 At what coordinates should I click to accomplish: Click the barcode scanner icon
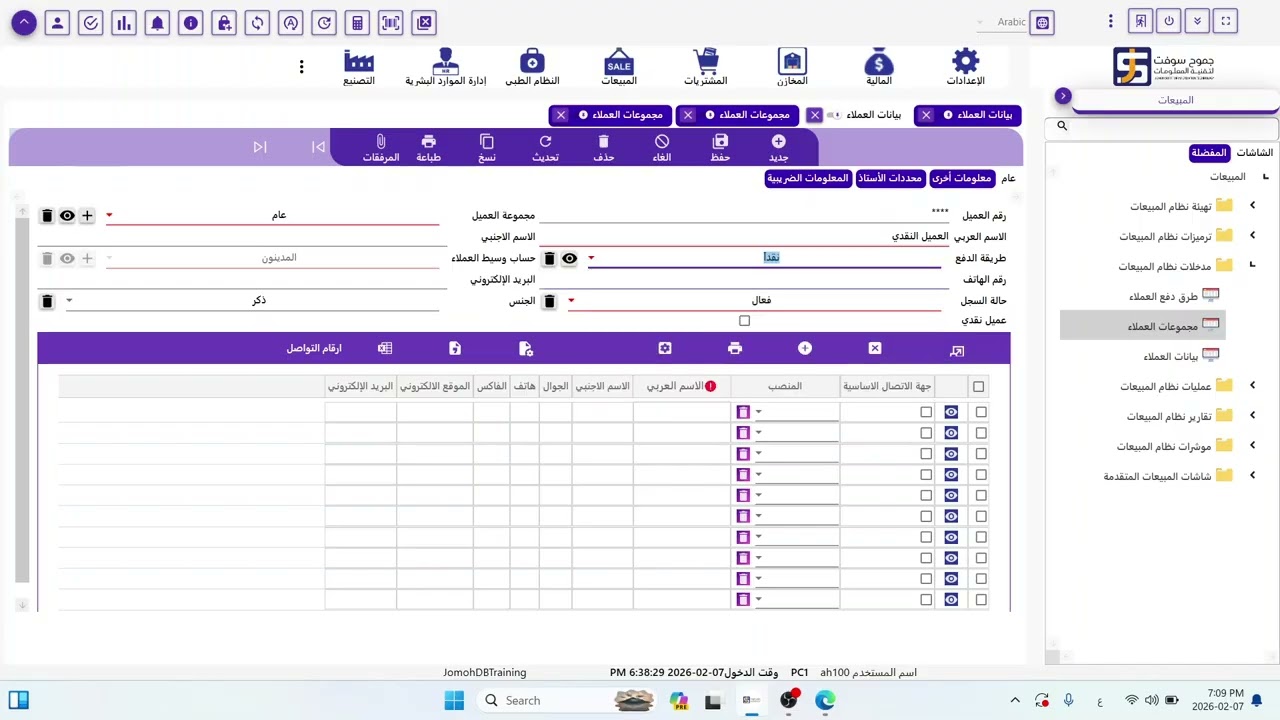point(391,22)
